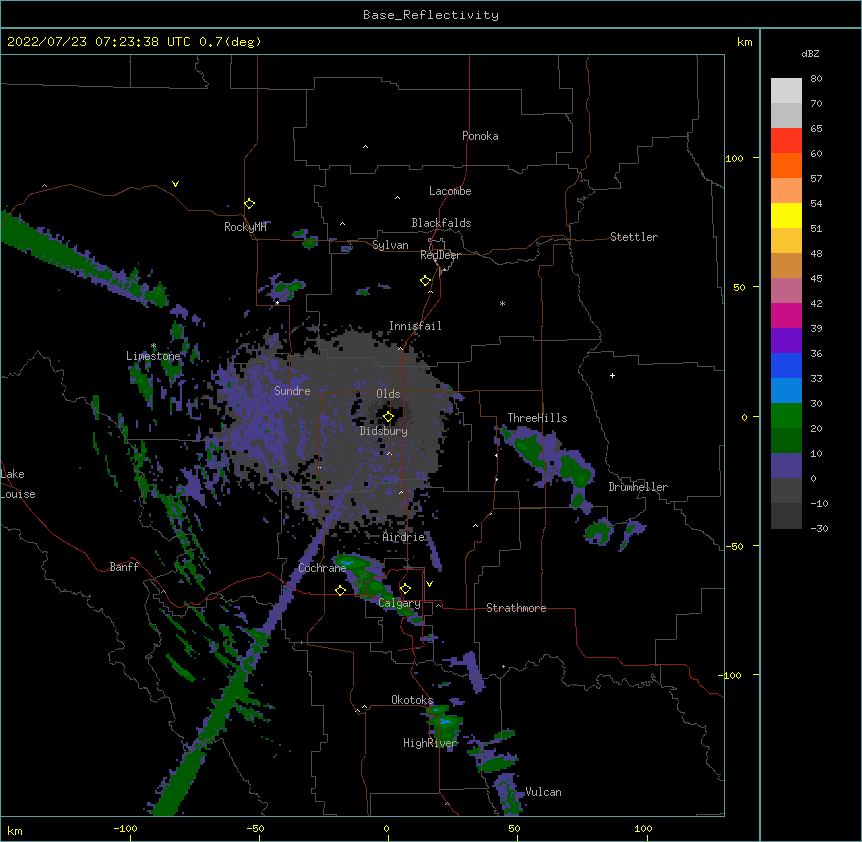The width and height of the screenshot is (862, 842).
Task: Click the 0 tick on the bottom axis
Action: tap(386, 828)
